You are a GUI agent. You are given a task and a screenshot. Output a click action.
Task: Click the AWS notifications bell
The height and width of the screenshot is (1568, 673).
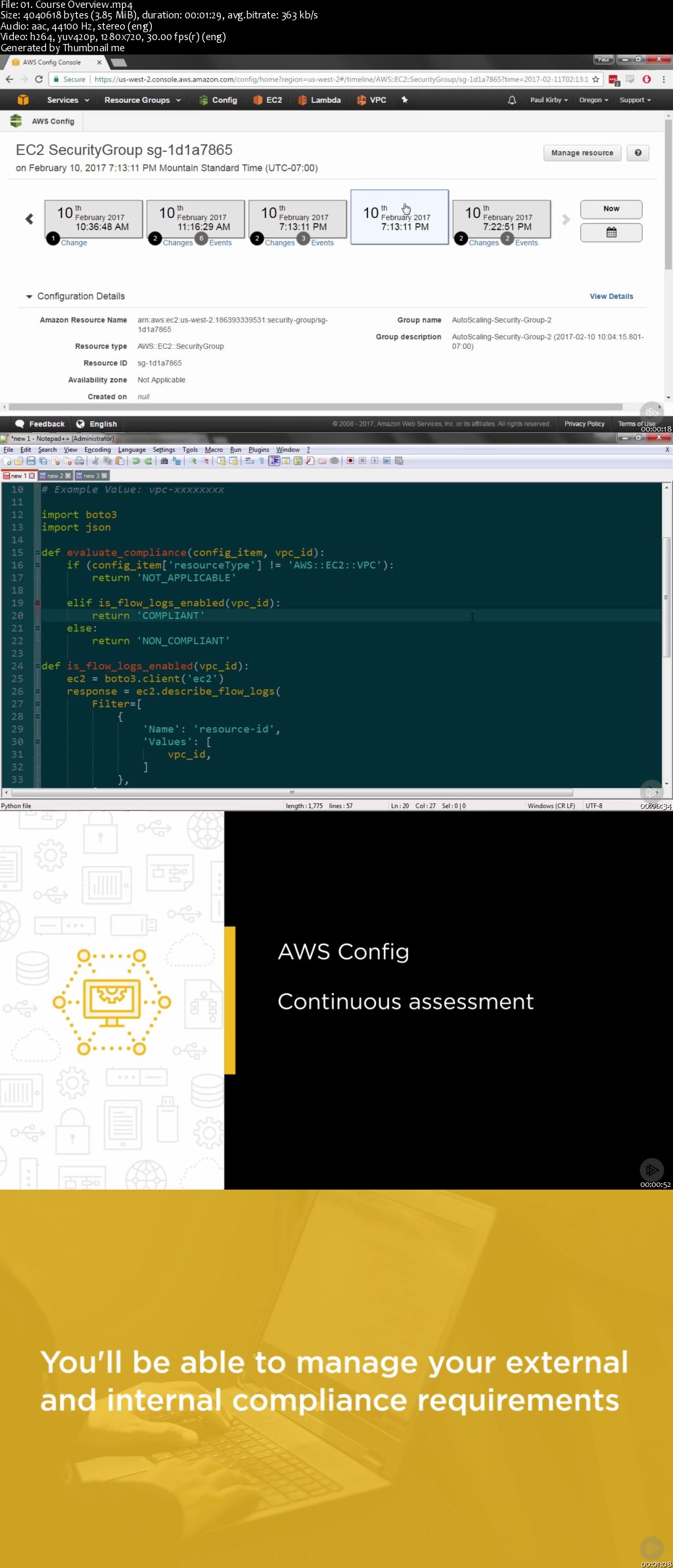pyautogui.click(x=512, y=100)
